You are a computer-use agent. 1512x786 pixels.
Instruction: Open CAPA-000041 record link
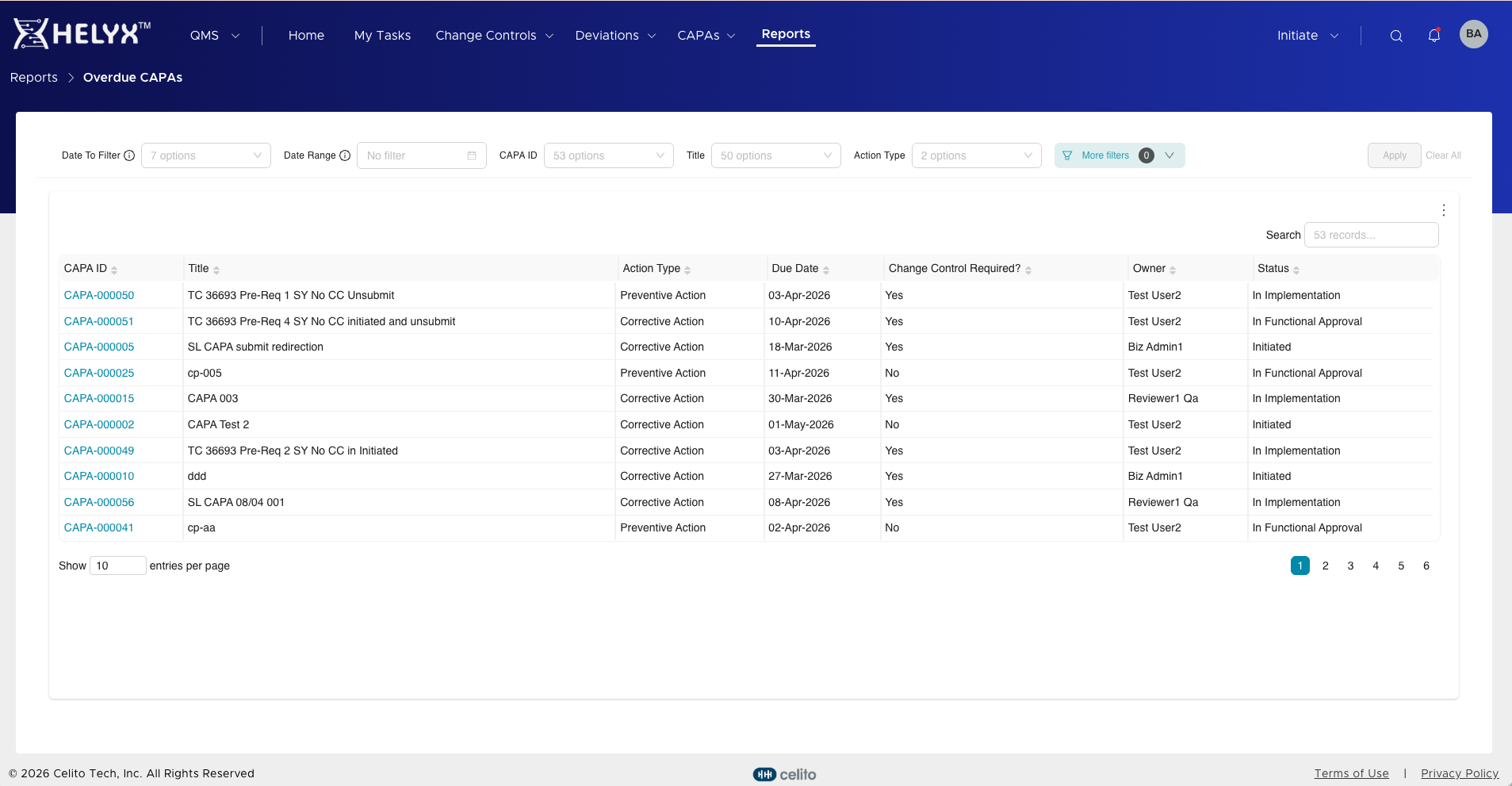tap(99, 527)
